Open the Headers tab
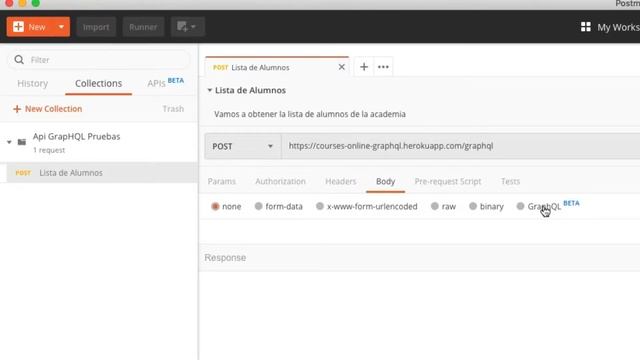 341,181
